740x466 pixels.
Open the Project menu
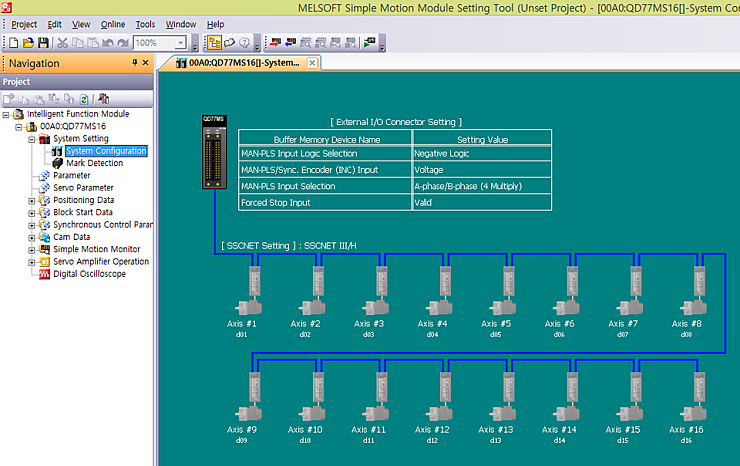coord(24,25)
